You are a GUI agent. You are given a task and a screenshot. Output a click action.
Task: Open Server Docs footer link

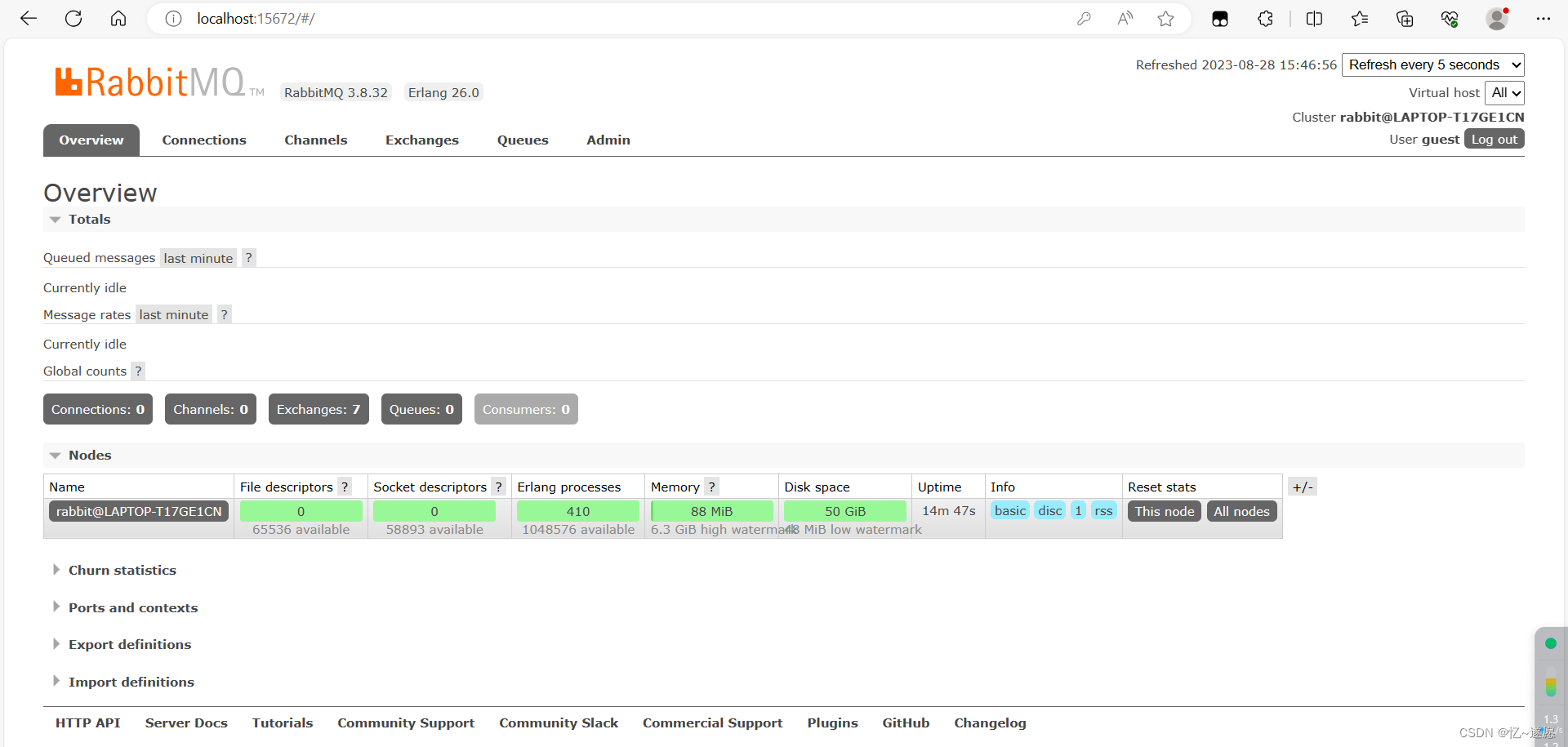tap(186, 723)
